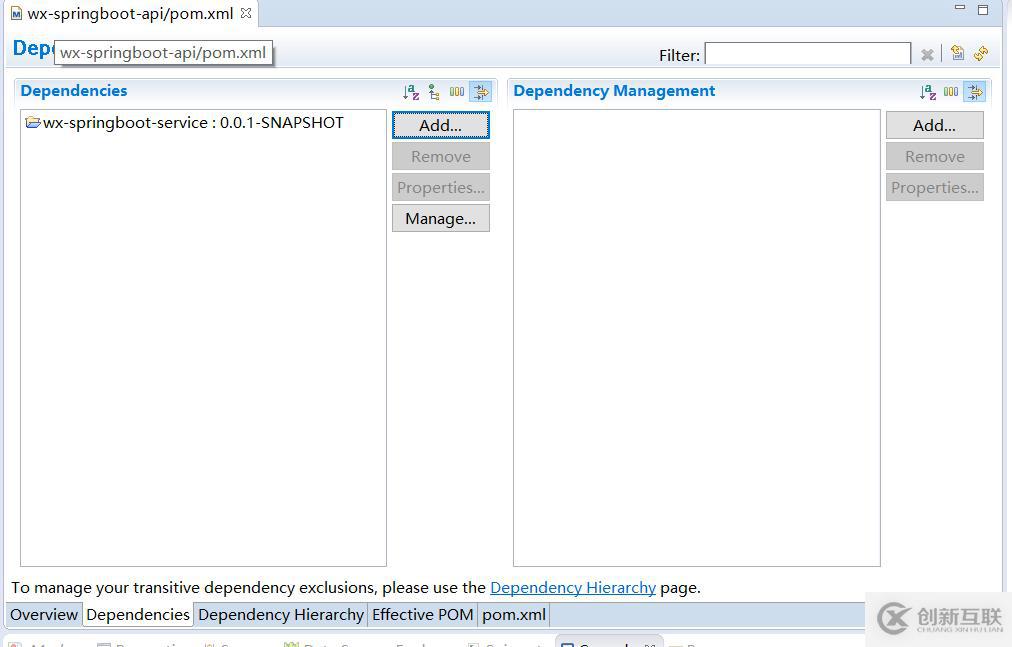This screenshot has height=647, width=1012.
Task: Click Manage... button
Action: (x=441, y=218)
